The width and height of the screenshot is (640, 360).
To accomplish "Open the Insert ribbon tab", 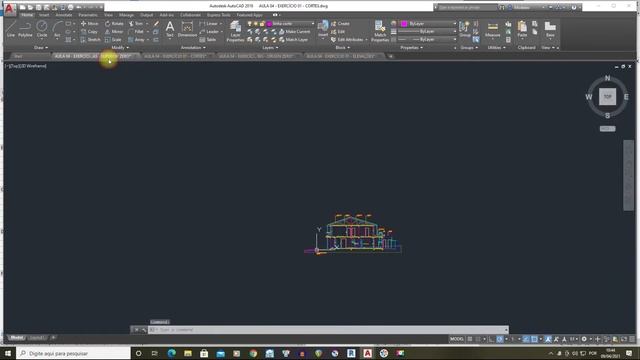I will [44, 15].
